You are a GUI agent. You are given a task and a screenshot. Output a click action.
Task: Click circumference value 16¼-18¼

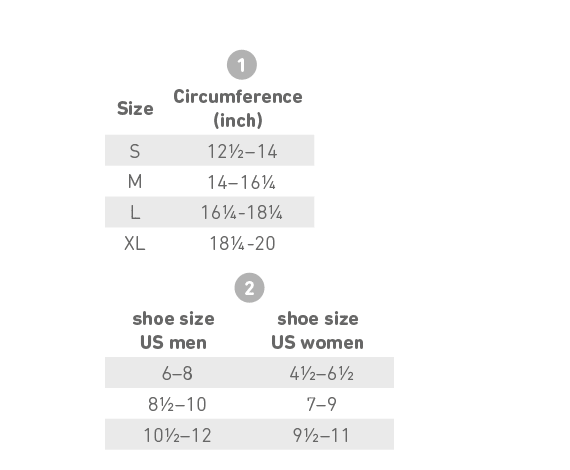(x=242, y=212)
